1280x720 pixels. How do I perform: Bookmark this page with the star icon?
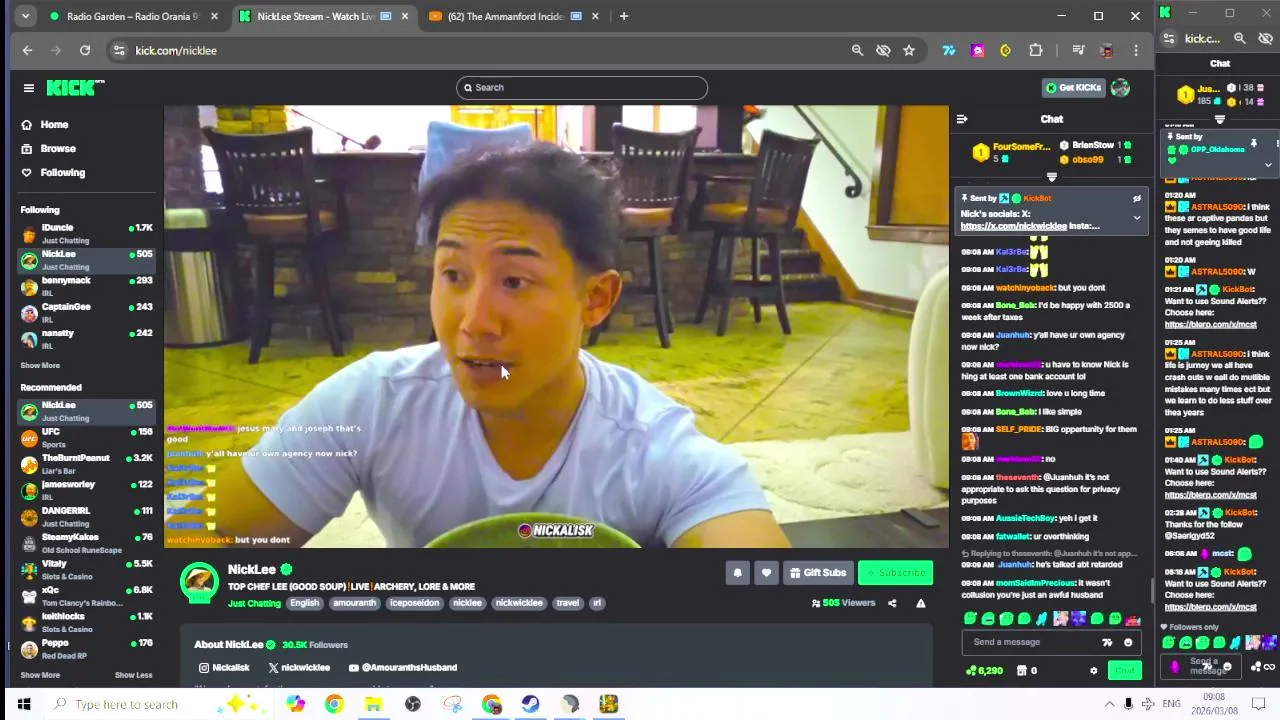[909, 51]
